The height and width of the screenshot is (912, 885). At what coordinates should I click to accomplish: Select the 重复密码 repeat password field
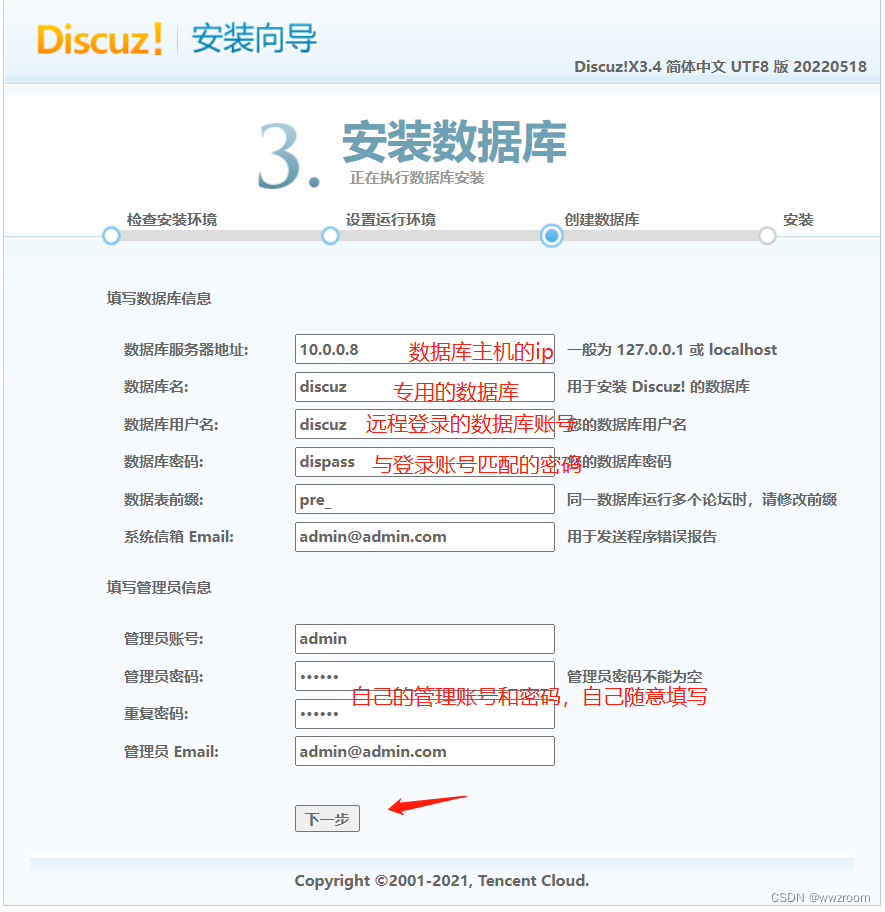(424, 714)
